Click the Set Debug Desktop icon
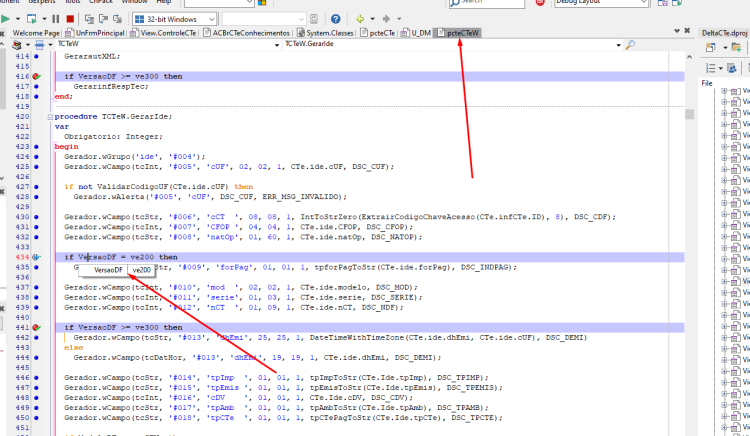750x436 pixels. tap(677, 2)
